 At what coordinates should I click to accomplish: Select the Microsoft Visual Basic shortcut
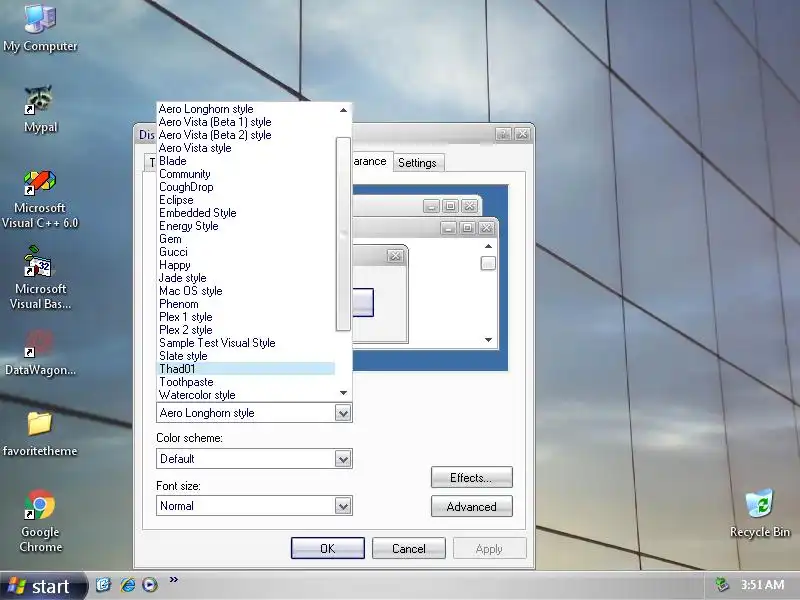click(40, 278)
